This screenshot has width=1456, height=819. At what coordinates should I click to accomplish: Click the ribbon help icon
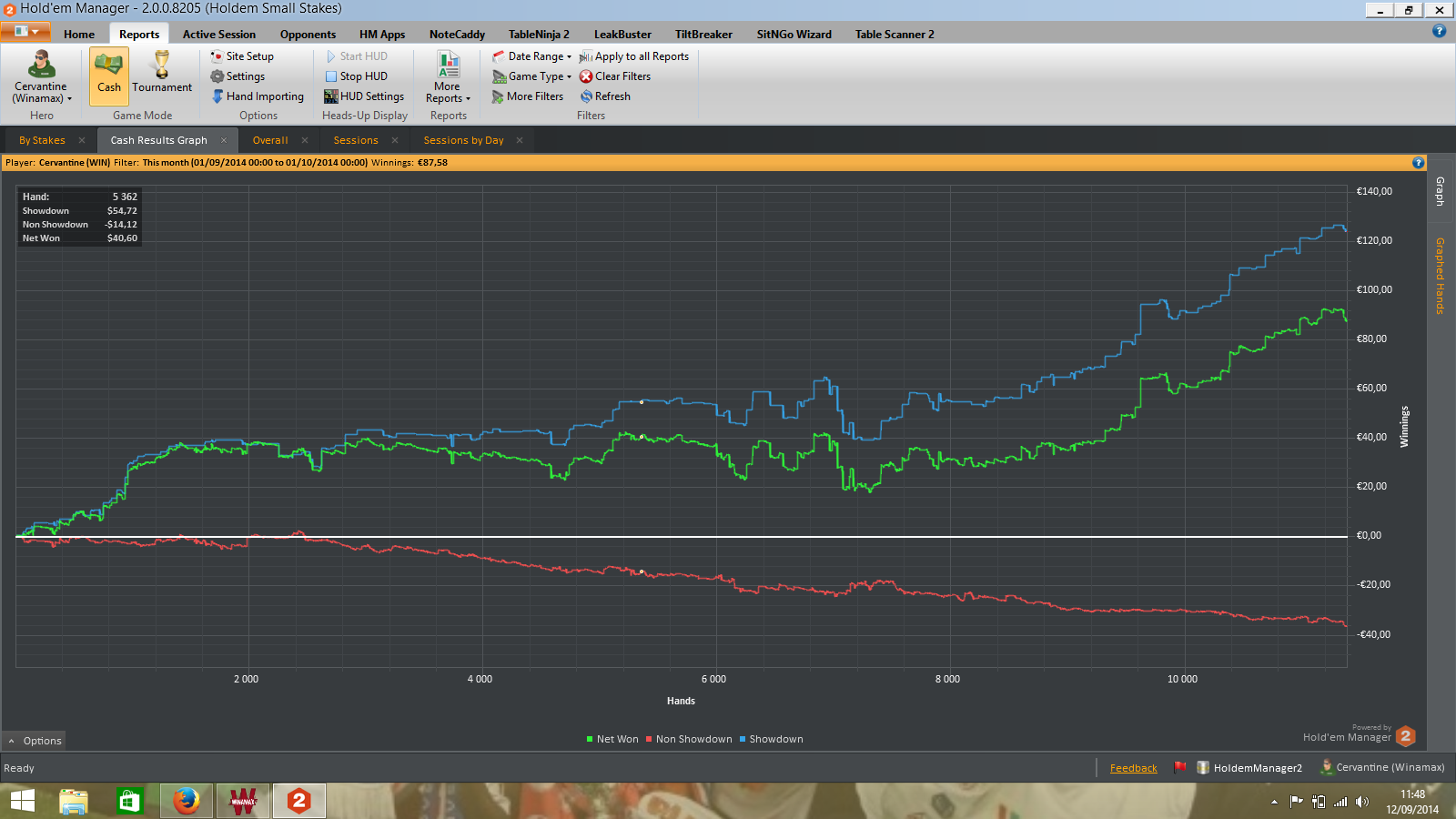tap(1439, 31)
